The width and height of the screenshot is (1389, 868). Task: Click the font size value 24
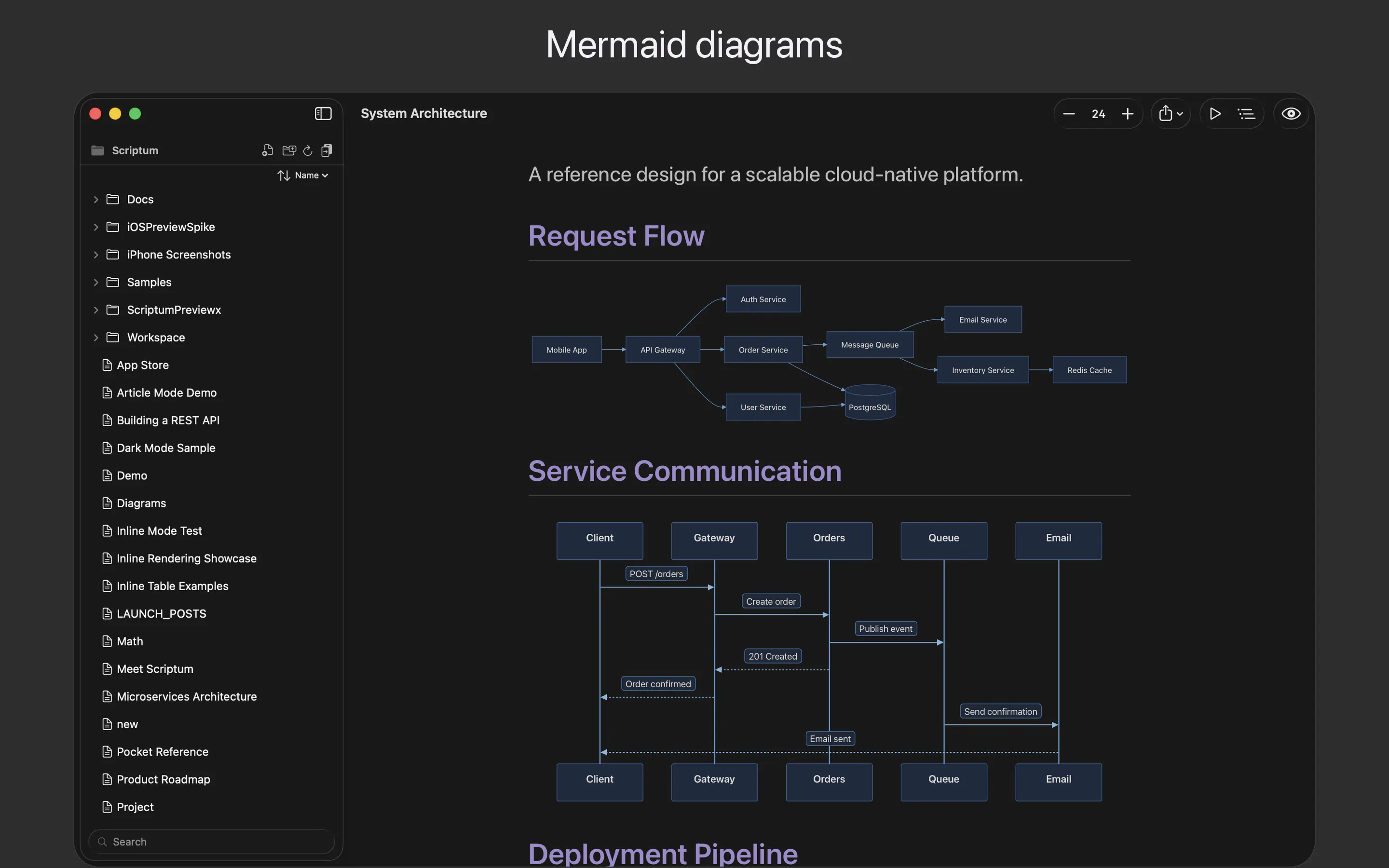(x=1098, y=114)
